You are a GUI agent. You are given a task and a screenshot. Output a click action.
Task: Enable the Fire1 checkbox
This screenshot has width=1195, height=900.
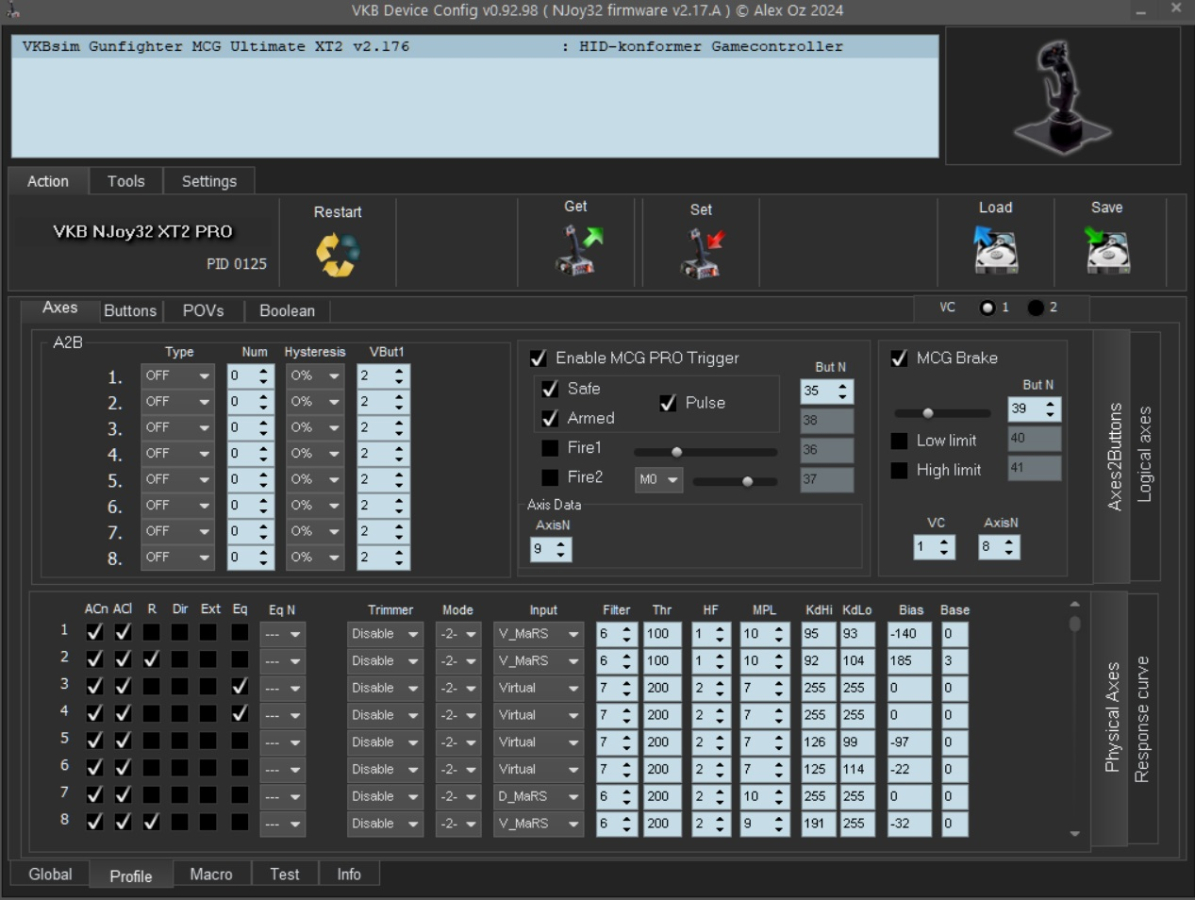[549, 448]
